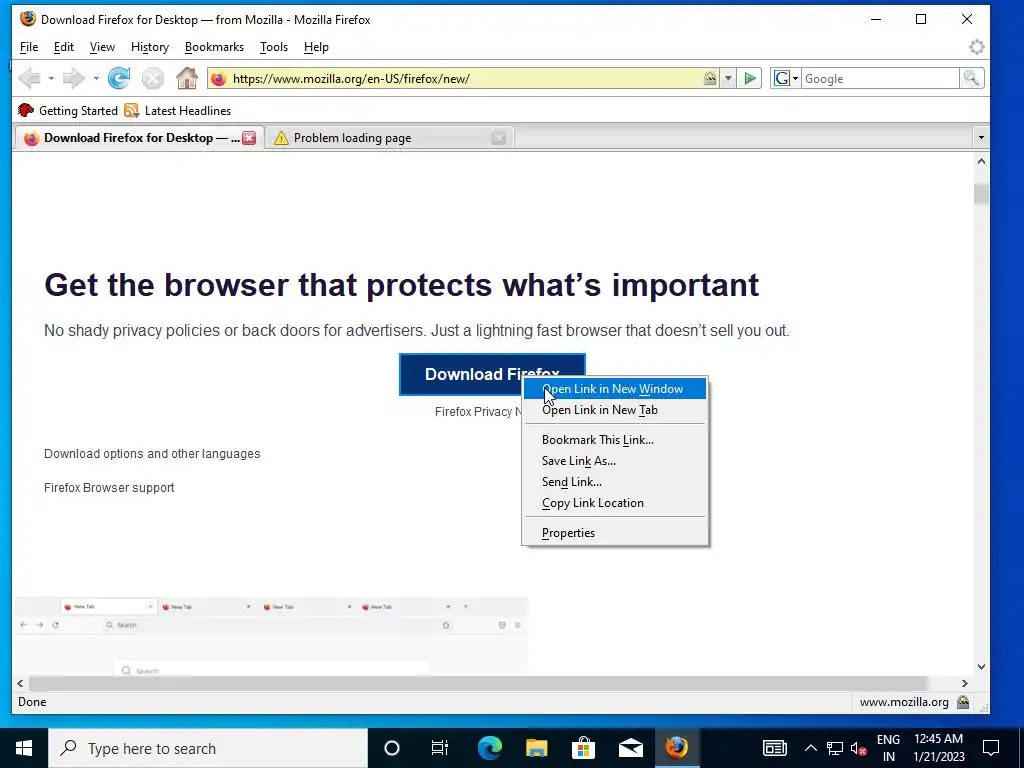This screenshot has height=768, width=1024.
Task: Open the History menu
Action: [x=150, y=47]
